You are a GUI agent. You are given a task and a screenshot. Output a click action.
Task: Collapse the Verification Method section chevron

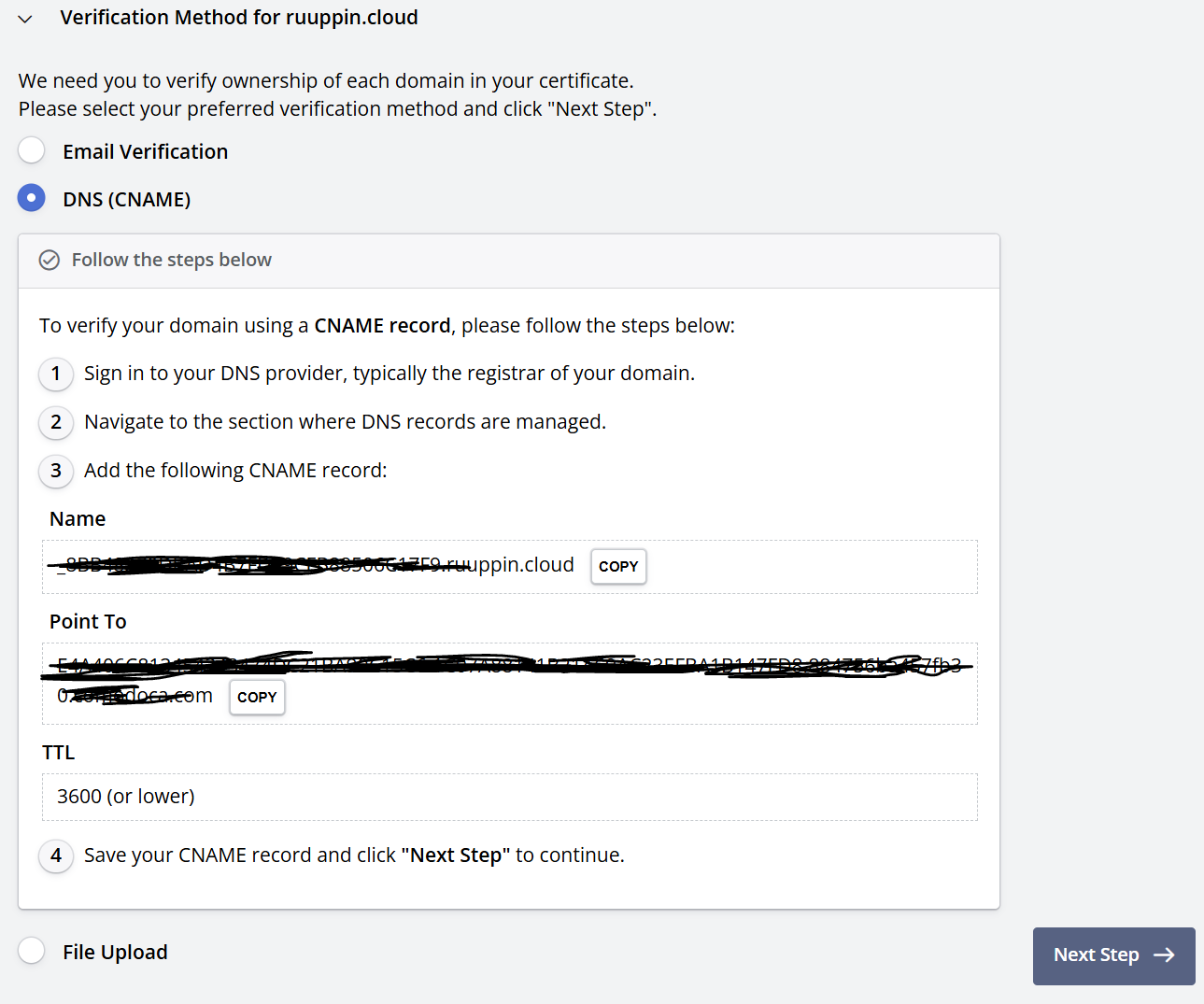point(25,19)
